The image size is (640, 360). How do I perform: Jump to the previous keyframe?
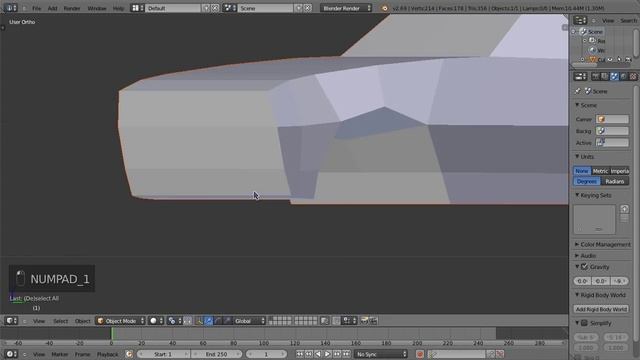pyautogui.click(x=309, y=354)
